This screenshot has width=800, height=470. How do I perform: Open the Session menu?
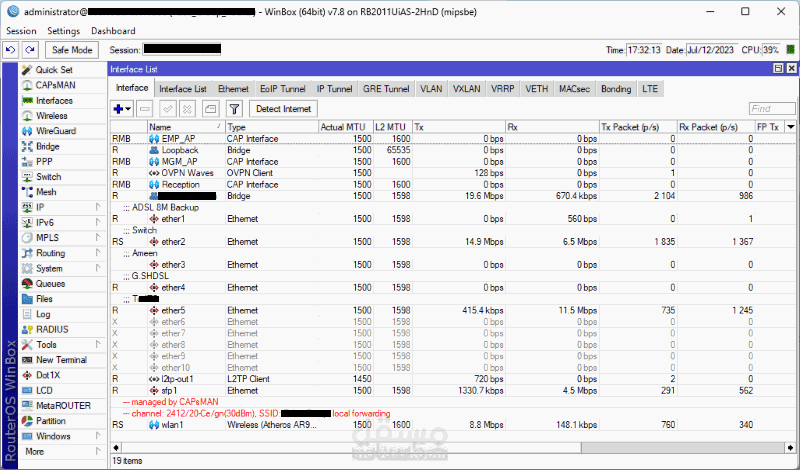(x=21, y=31)
